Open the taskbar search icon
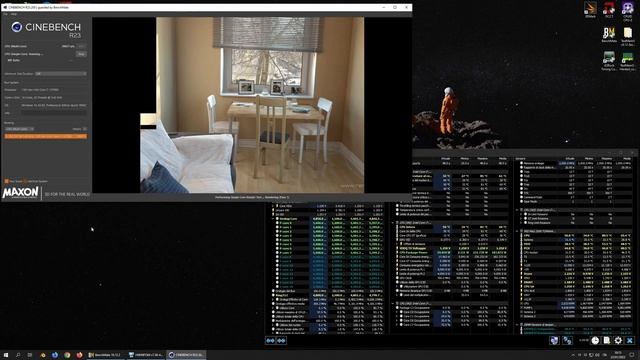The image size is (640, 360). [18, 355]
